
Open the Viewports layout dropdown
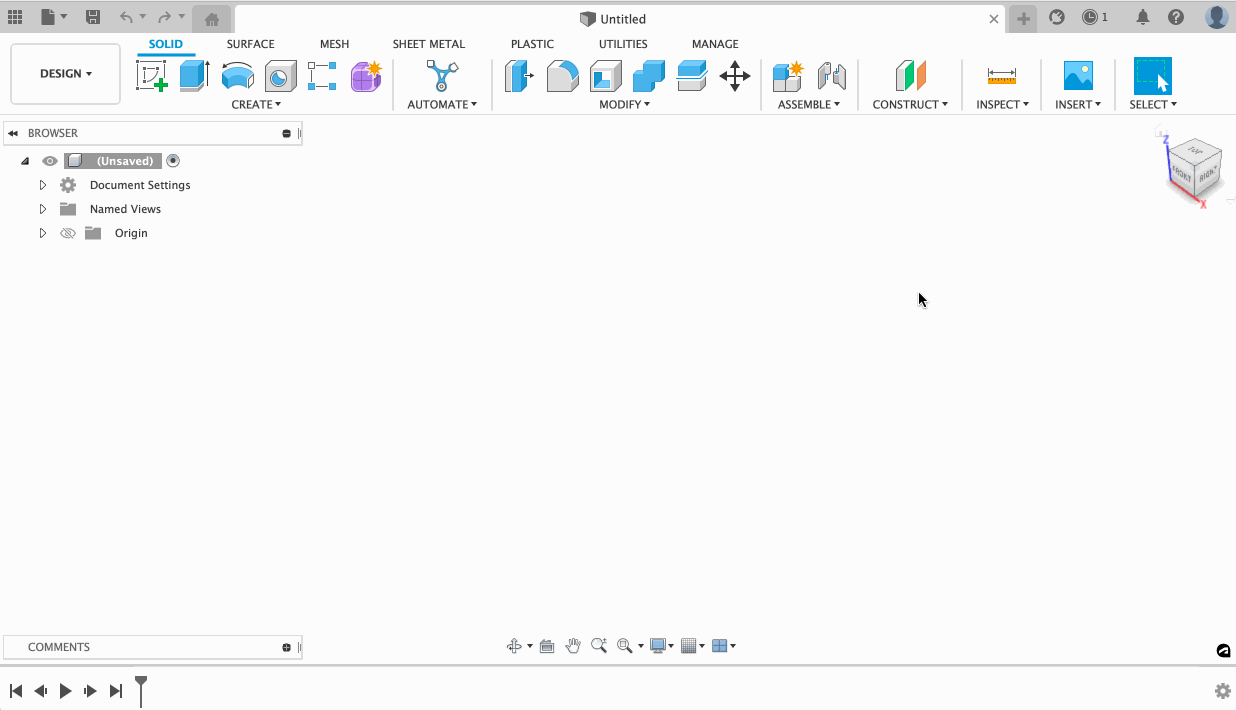click(723, 646)
